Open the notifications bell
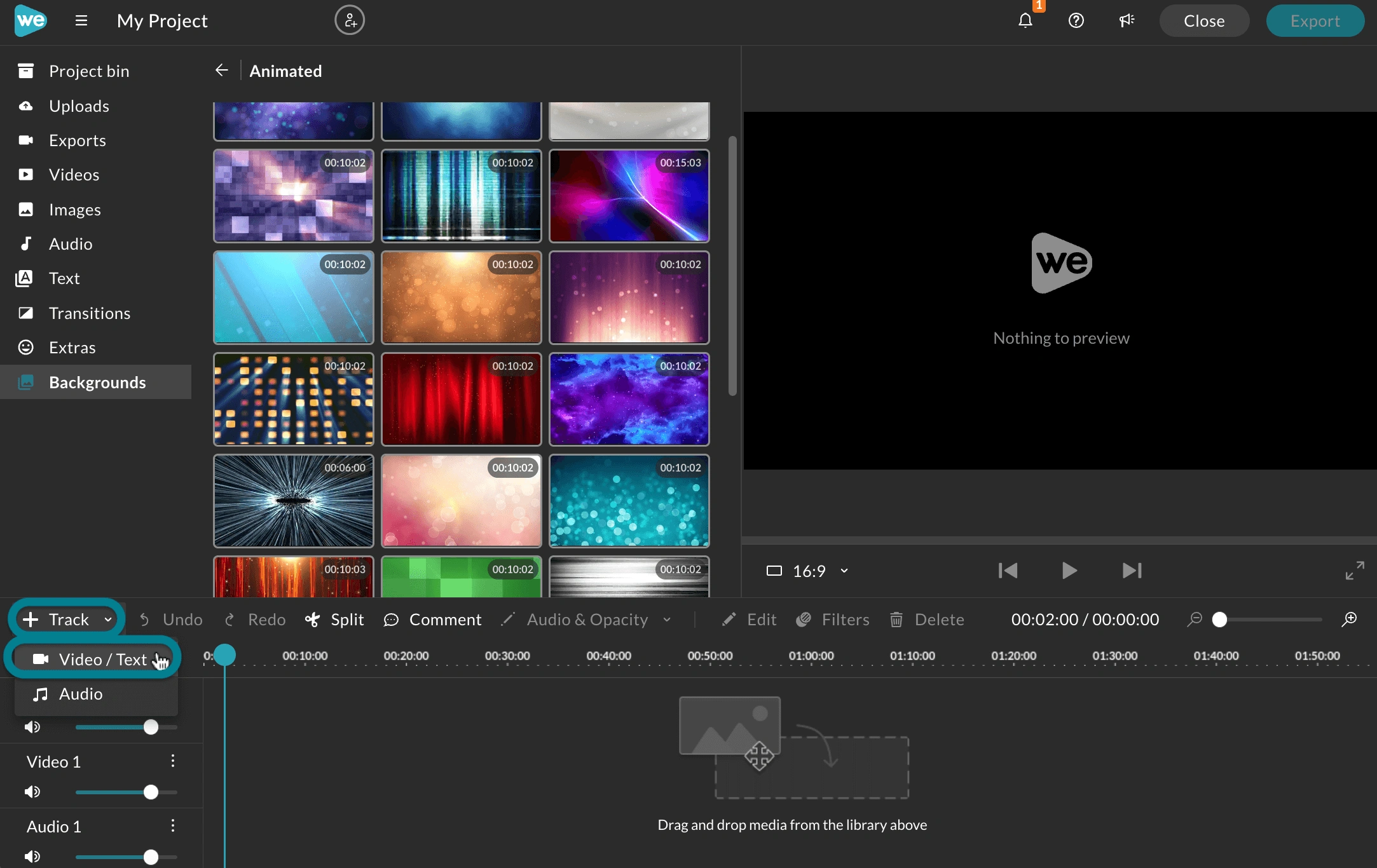The image size is (1377, 868). pyautogui.click(x=1025, y=21)
